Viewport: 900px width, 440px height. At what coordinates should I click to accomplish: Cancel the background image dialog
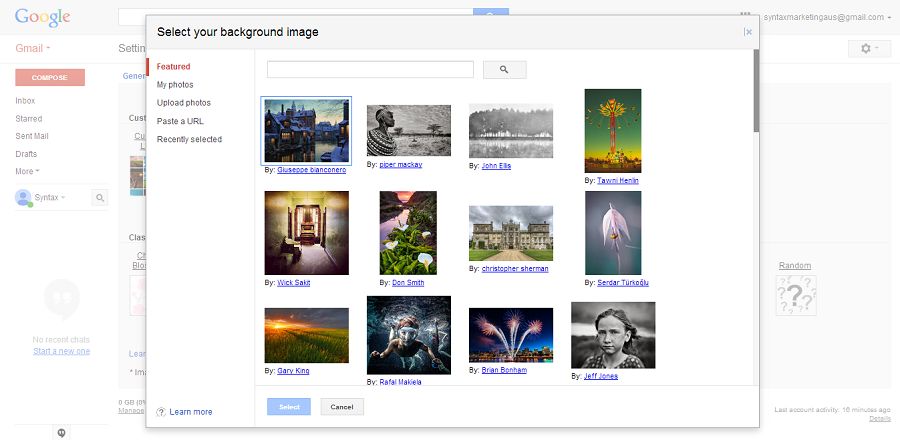[x=342, y=407]
